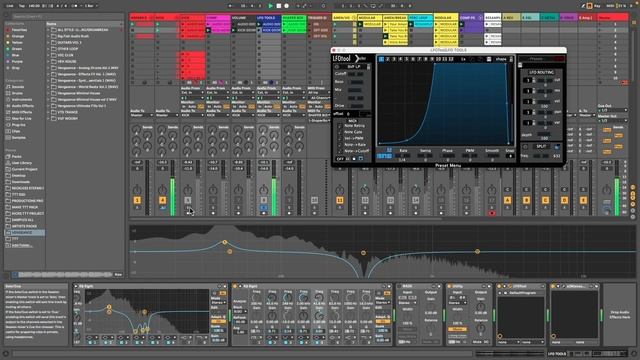
Task: Enable the Mono button on Utility
Action: (x=457, y=329)
